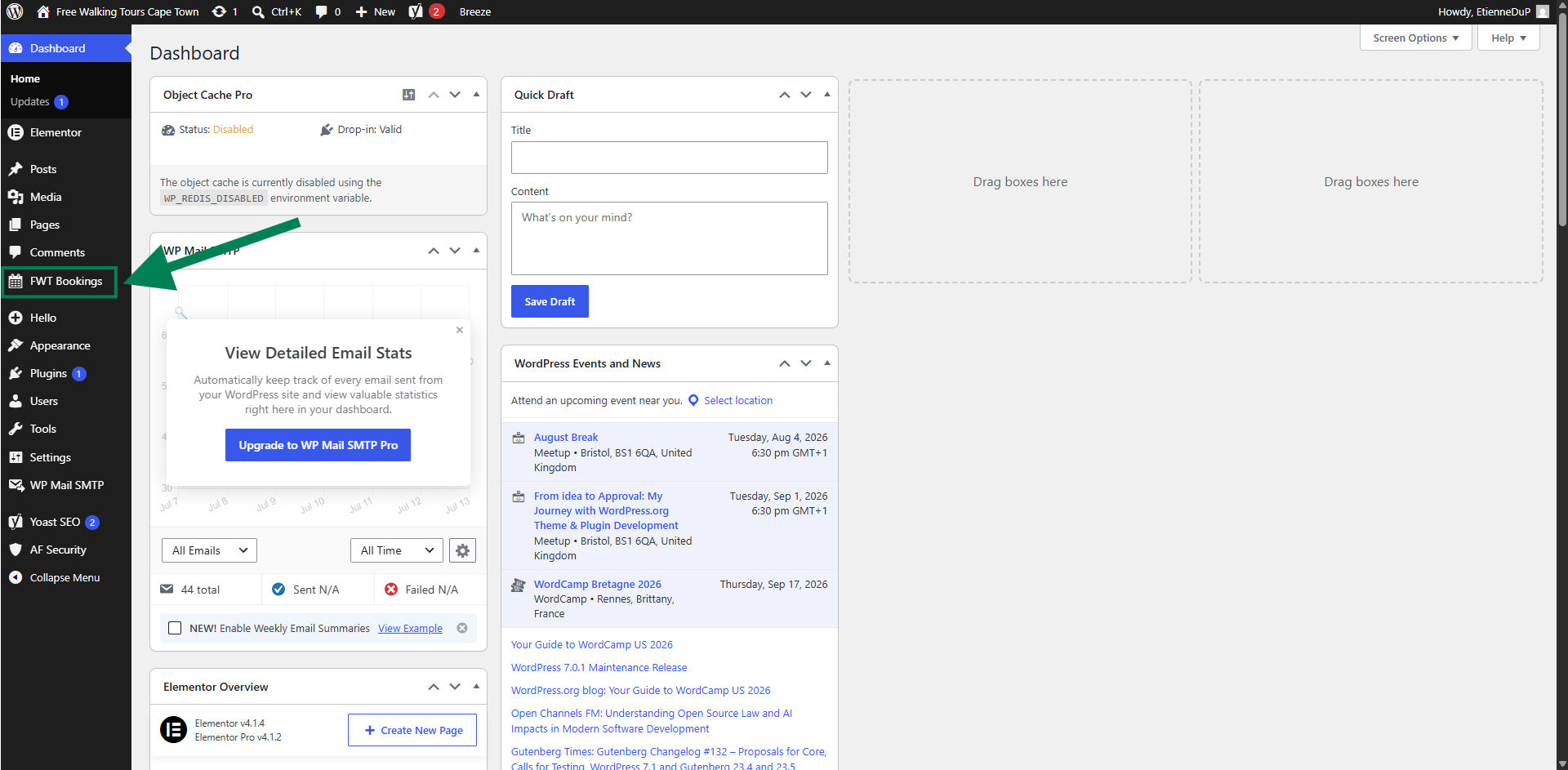The height and width of the screenshot is (770, 1568).
Task: Toggle WP Mail SMTP panel collapse
Action: (x=476, y=251)
